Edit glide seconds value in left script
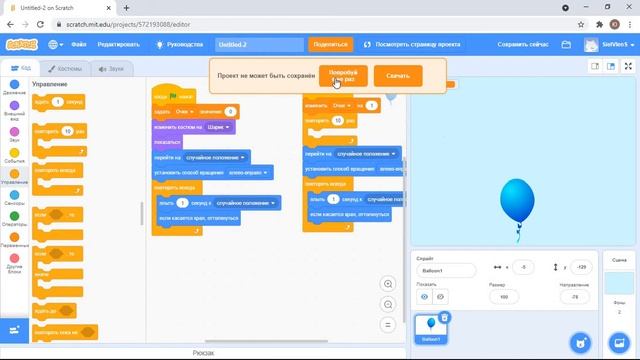640x360 pixels. tap(182, 203)
